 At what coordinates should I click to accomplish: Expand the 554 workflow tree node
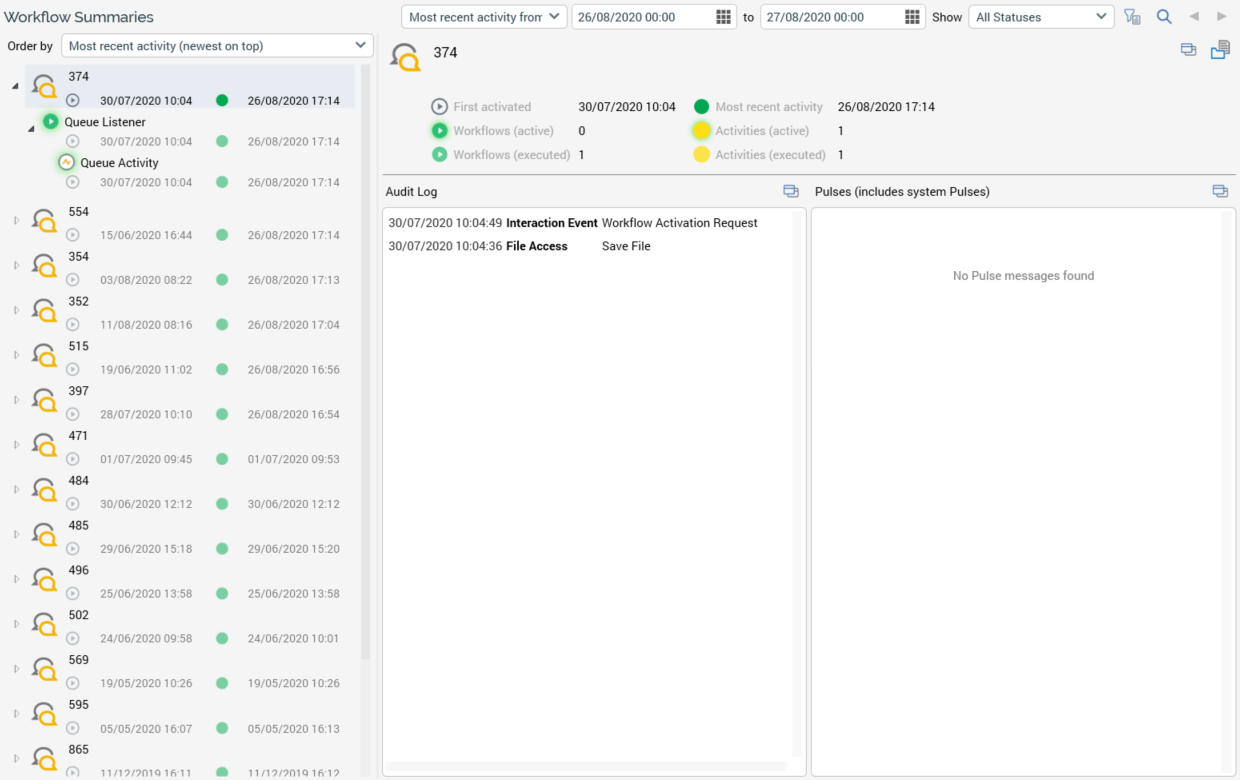coord(16,220)
